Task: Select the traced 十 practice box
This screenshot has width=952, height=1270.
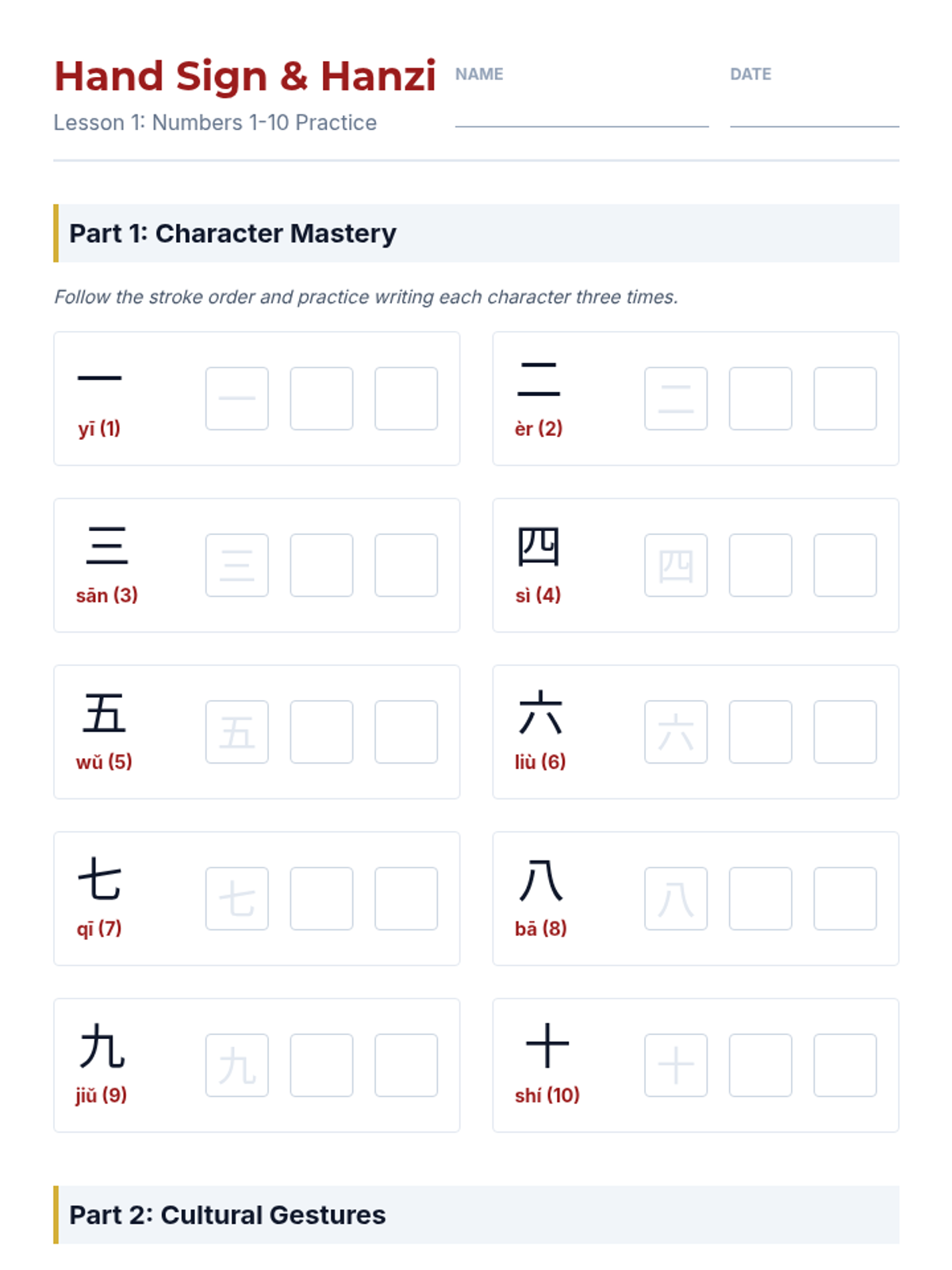Action: [x=676, y=1065]
